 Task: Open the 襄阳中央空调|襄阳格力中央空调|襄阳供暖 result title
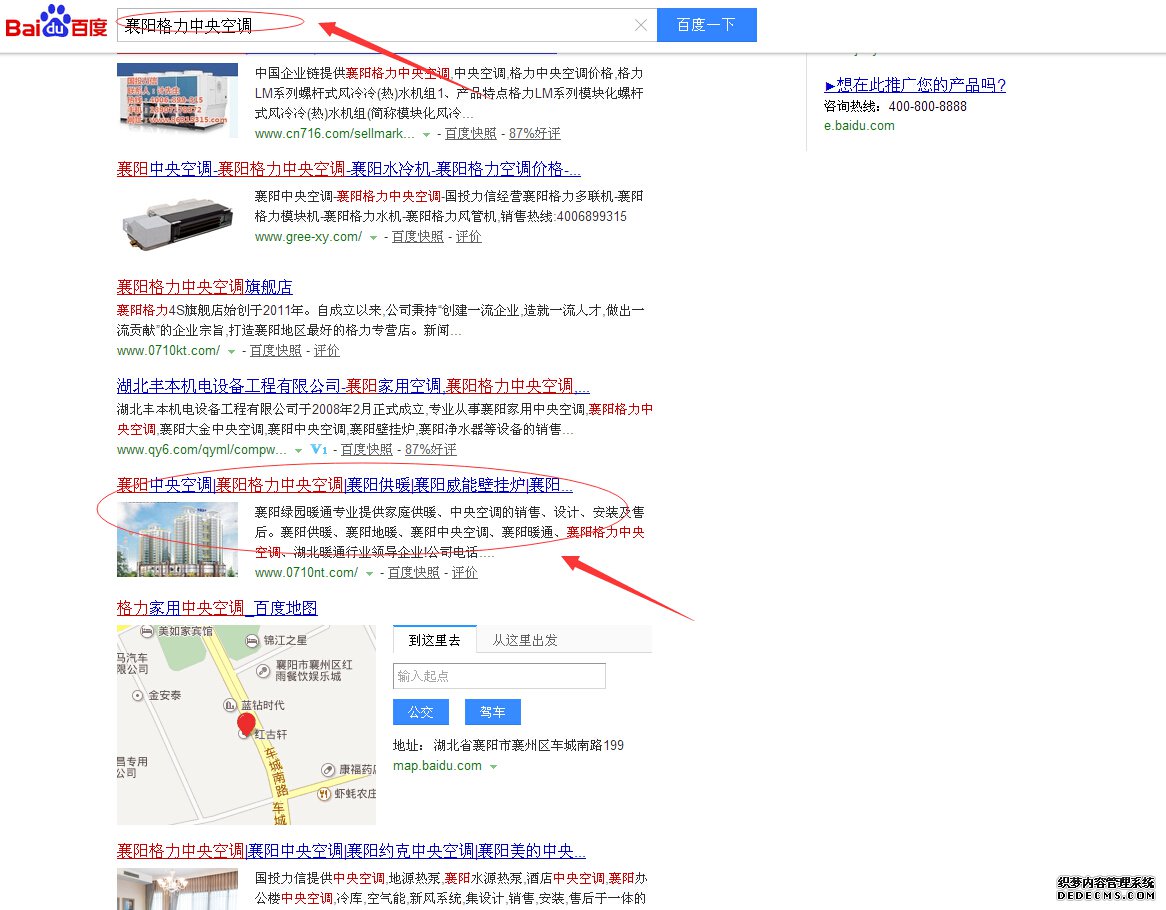pyautogui.click(x=345, y=485)
